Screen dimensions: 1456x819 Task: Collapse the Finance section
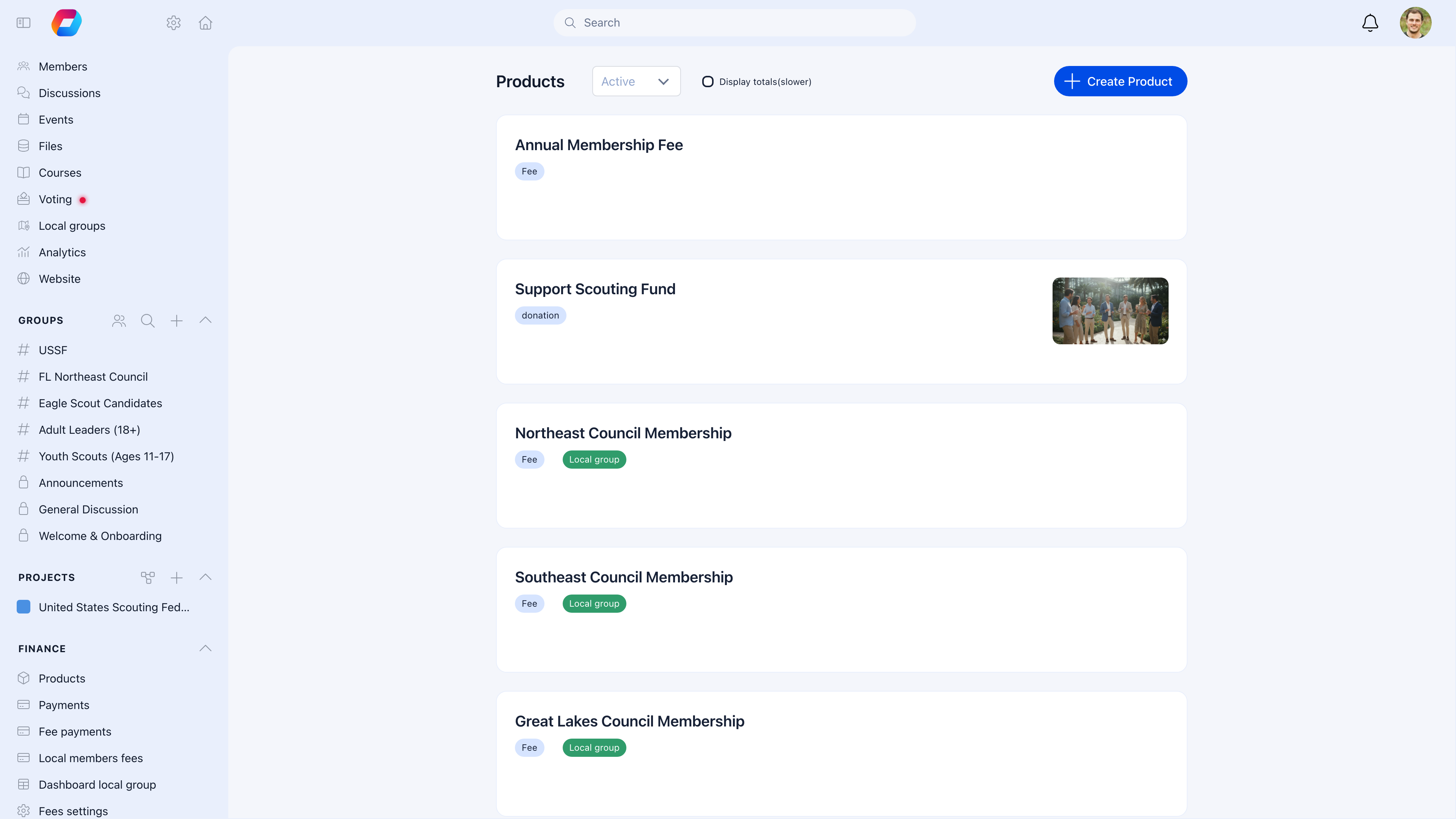pos(205,648)
